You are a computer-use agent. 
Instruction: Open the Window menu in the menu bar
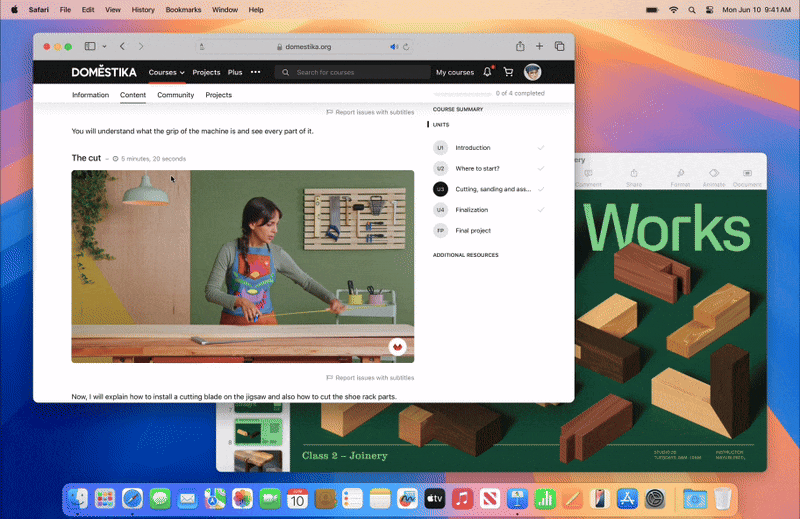(224, 10)
